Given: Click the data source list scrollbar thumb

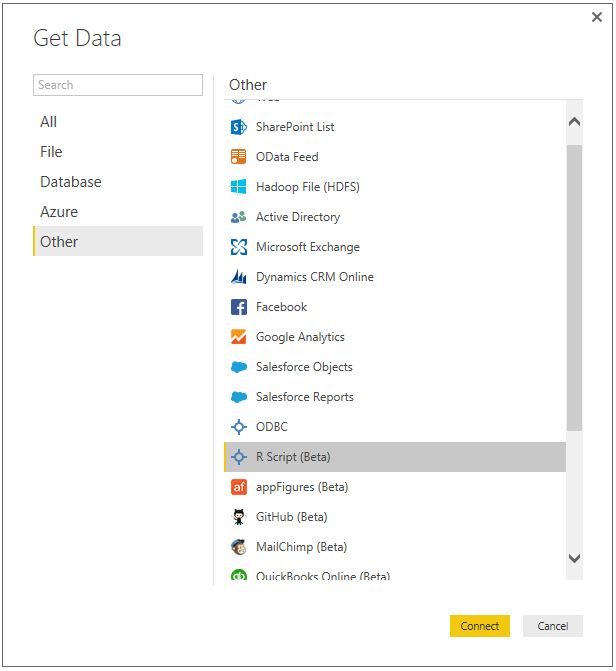Looking at the screenshot, I should coord(574,288).
